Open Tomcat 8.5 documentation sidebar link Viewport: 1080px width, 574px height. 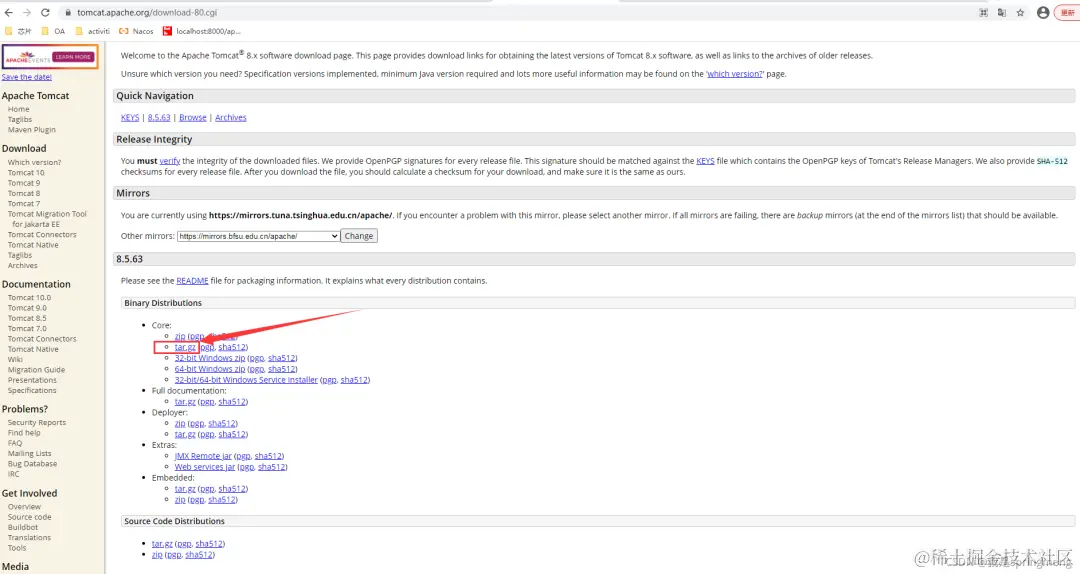[x=27, y=318]
